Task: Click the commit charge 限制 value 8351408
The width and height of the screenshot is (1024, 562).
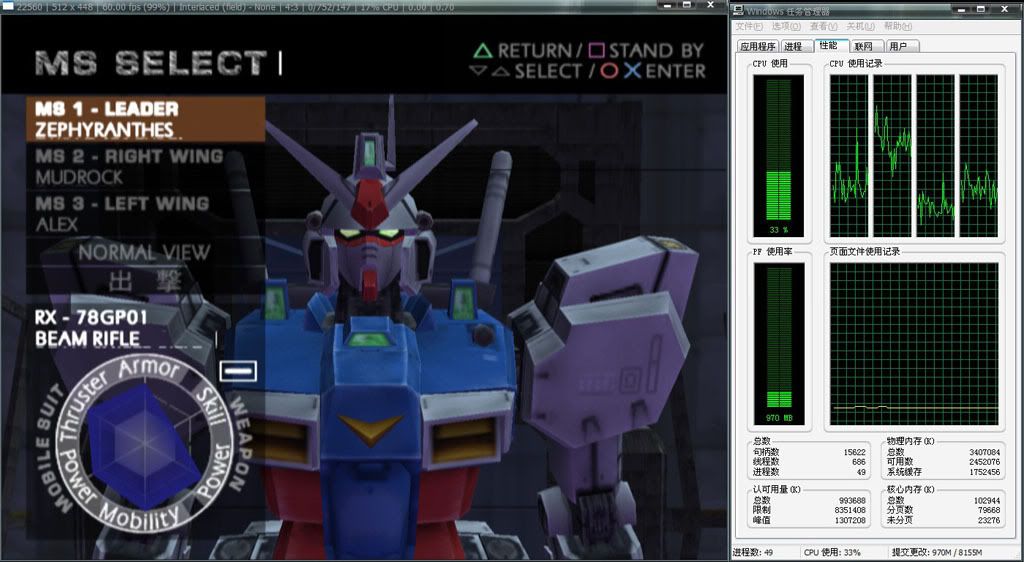Action: 852,510
